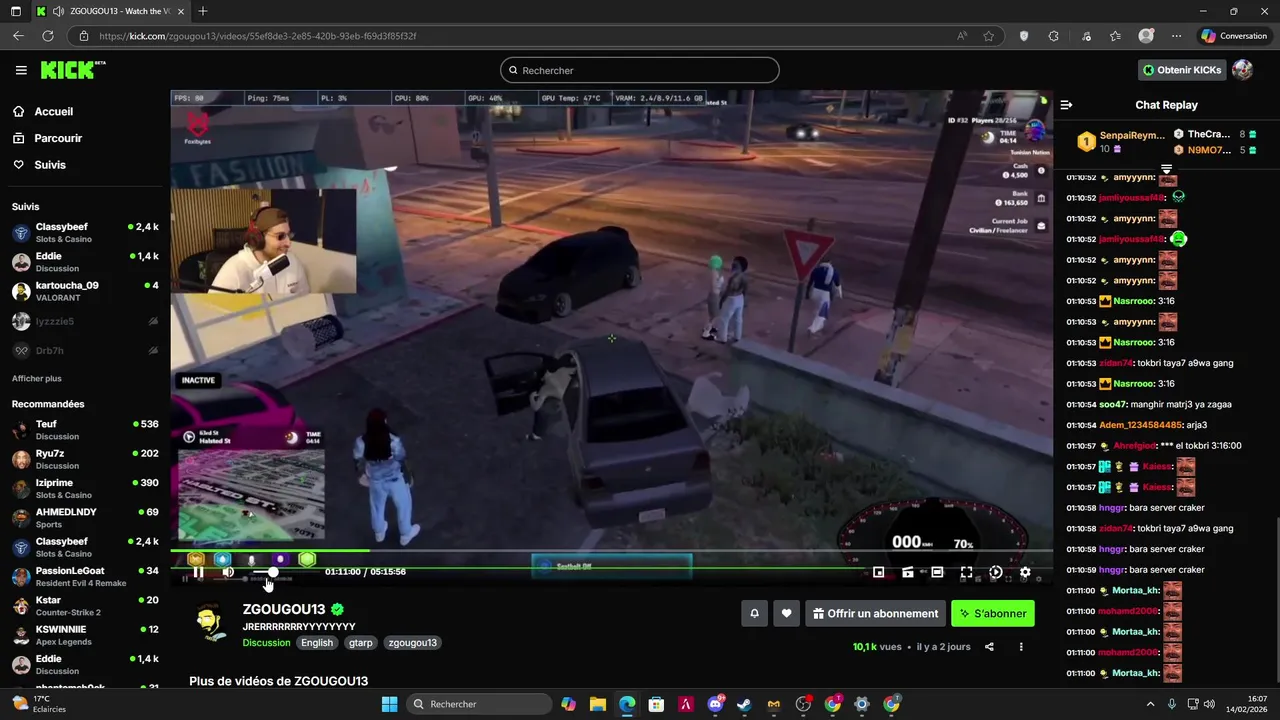Image resolution: width=1280 pixels, height=720 pixels.
Task: Open the Ryu7z recommended channel
Action: tap(85, 459)
